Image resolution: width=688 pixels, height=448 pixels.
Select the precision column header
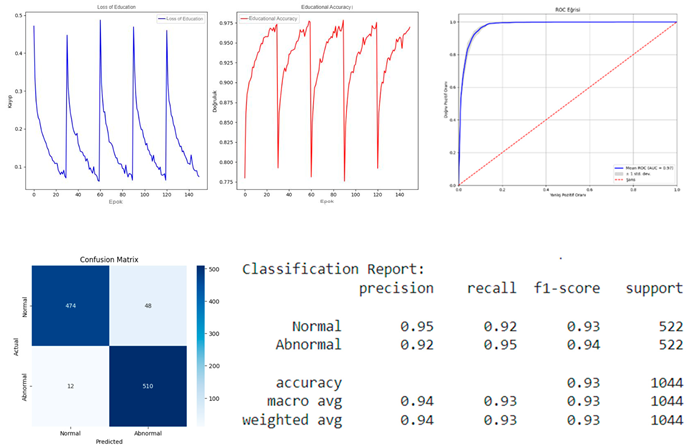click(397, 288)
